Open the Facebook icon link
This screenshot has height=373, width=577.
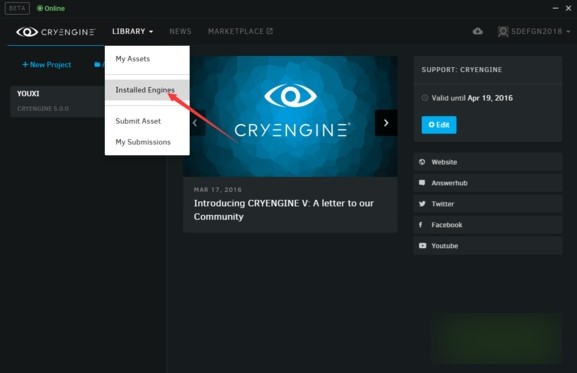point(421,224)
